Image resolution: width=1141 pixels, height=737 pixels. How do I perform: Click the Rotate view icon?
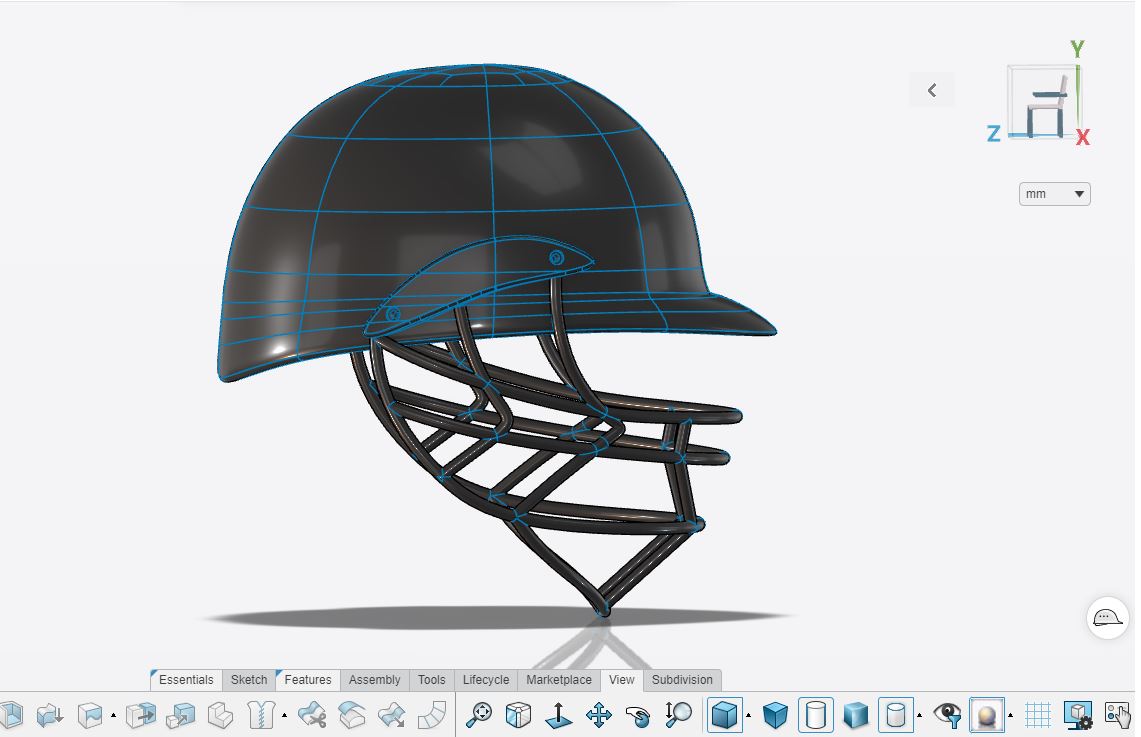pyautogui.click(x=638, y=714)
